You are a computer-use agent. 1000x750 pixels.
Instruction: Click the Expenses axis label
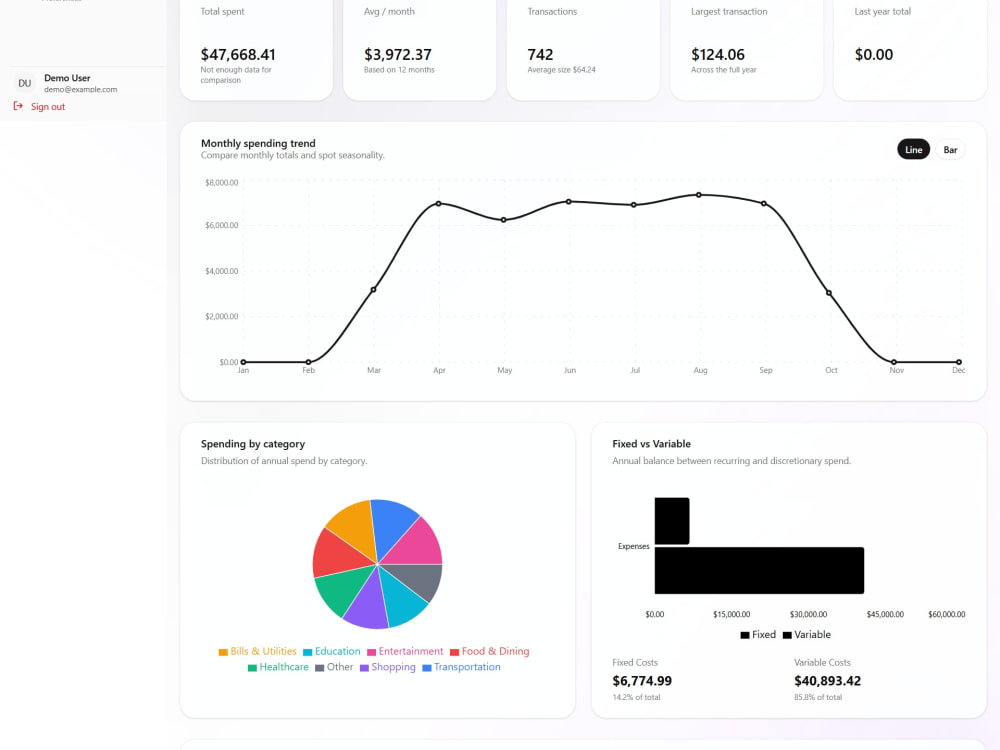(633, 547)
